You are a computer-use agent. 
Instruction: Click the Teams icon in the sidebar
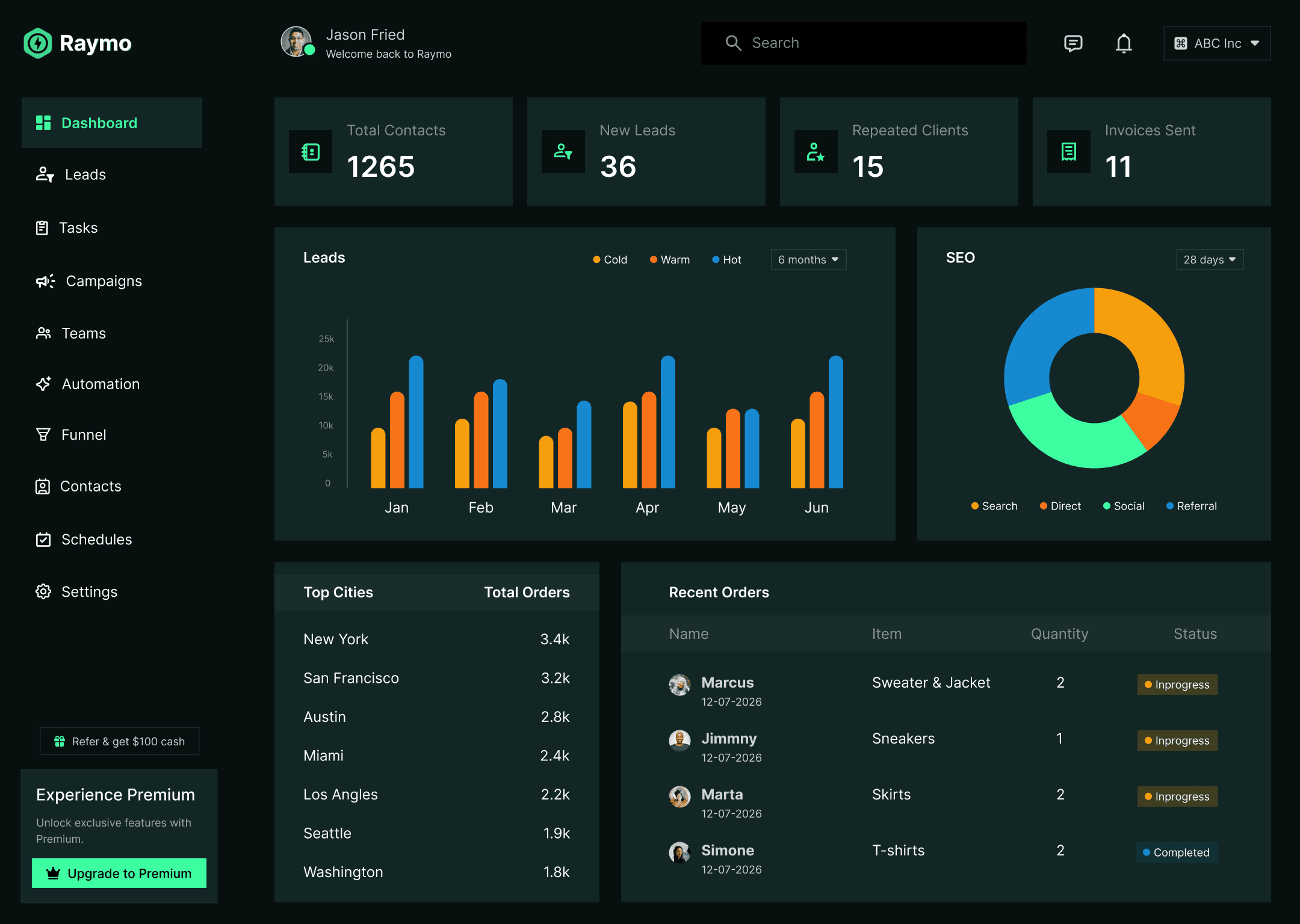click(x=43, y=333)
